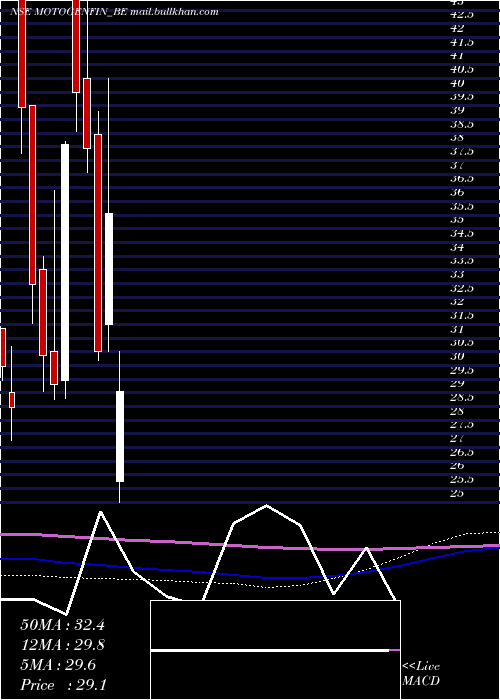
Task: Click the last white candlestick near 27
Action: [120, 436]
